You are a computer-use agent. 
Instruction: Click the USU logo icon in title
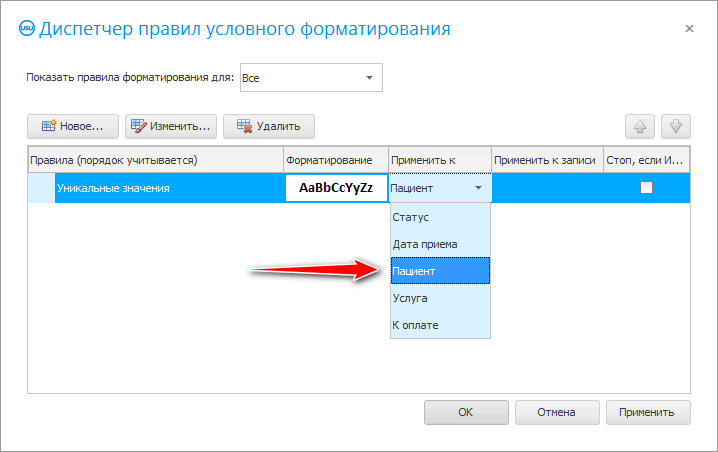pyautogui.click(x=27, y=28)
